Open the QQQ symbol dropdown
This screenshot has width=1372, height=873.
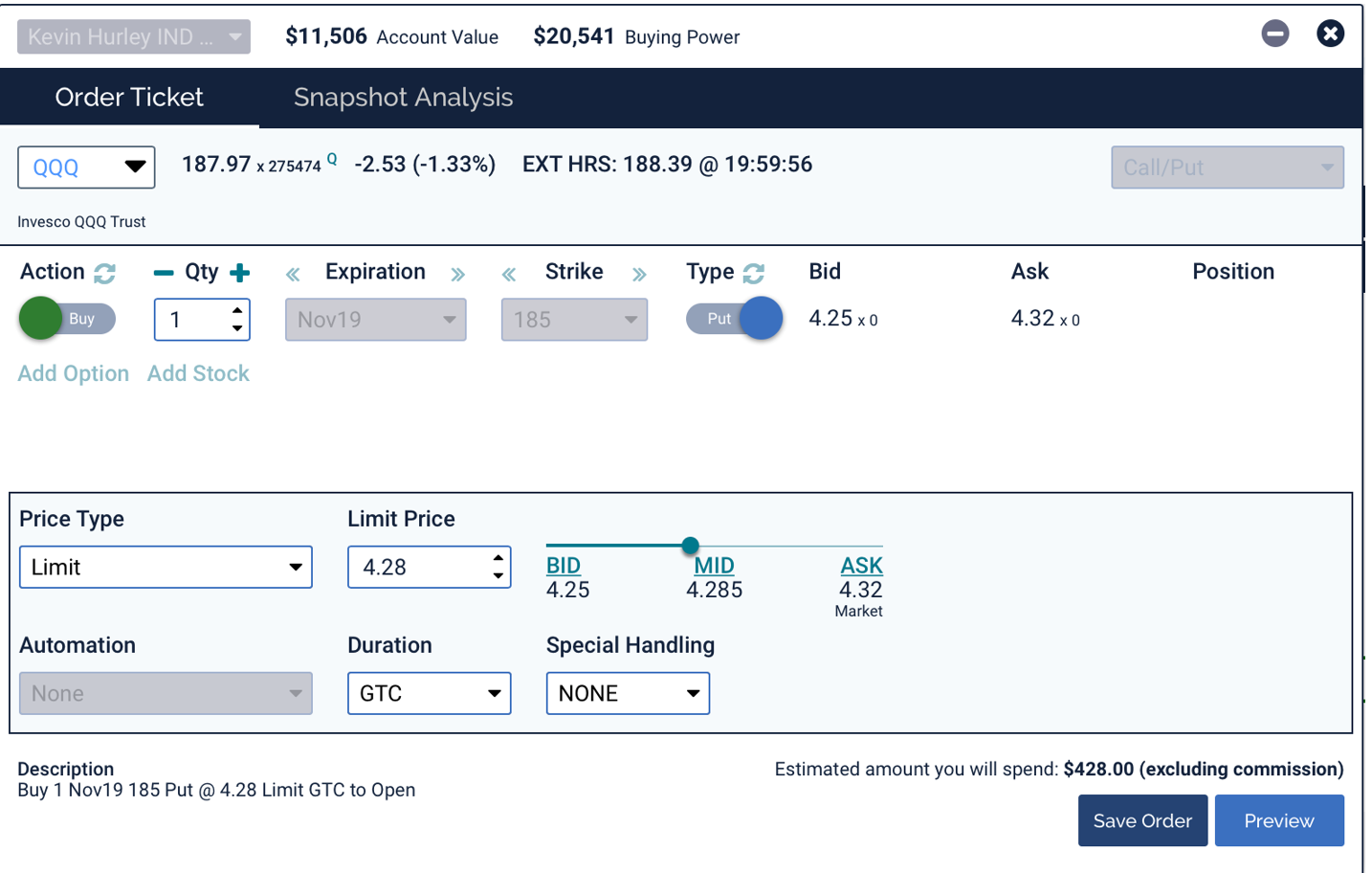tap(86, 168)
